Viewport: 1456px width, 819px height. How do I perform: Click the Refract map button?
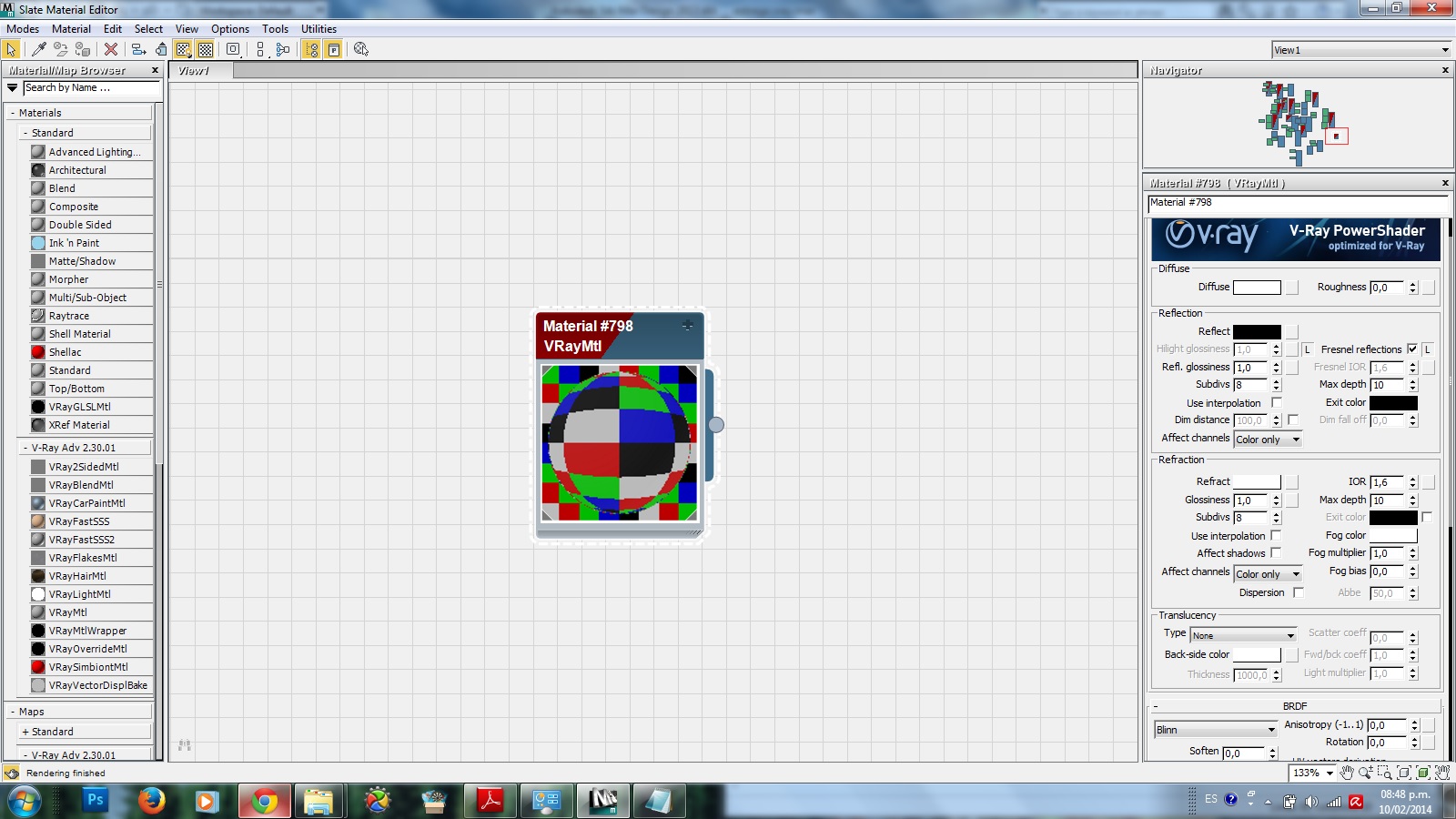[x=1292, y=482]
